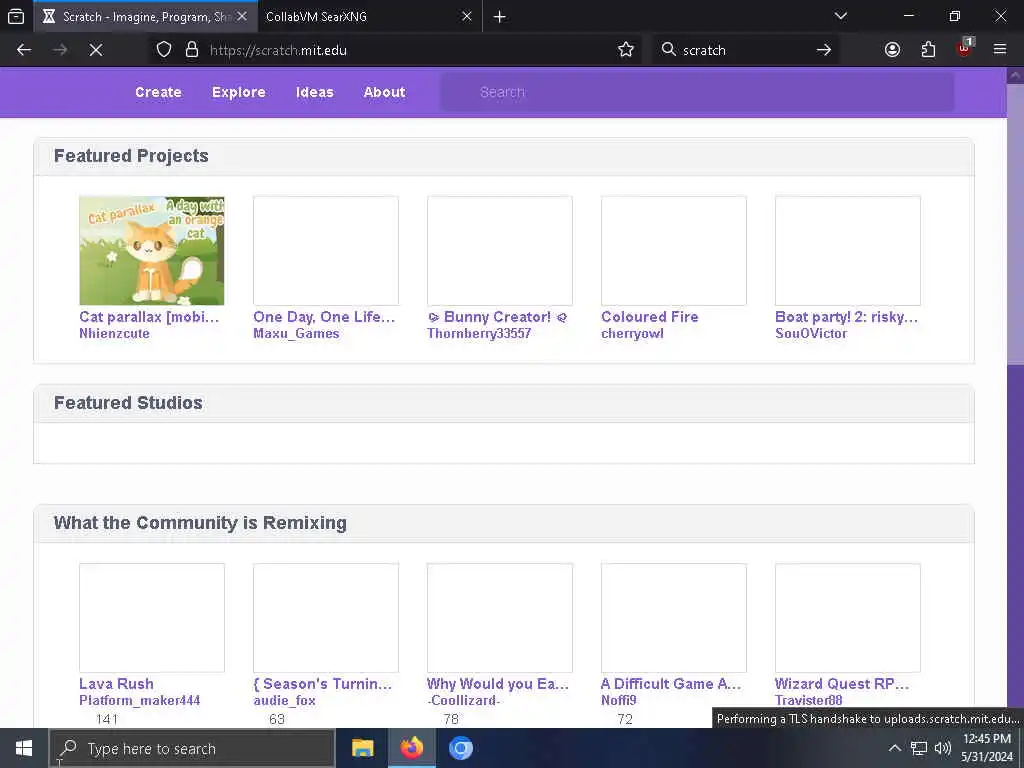Open Why Would you Ea... project link
The height and width of the screenshot is (768, 1024).
click(498, 684)
